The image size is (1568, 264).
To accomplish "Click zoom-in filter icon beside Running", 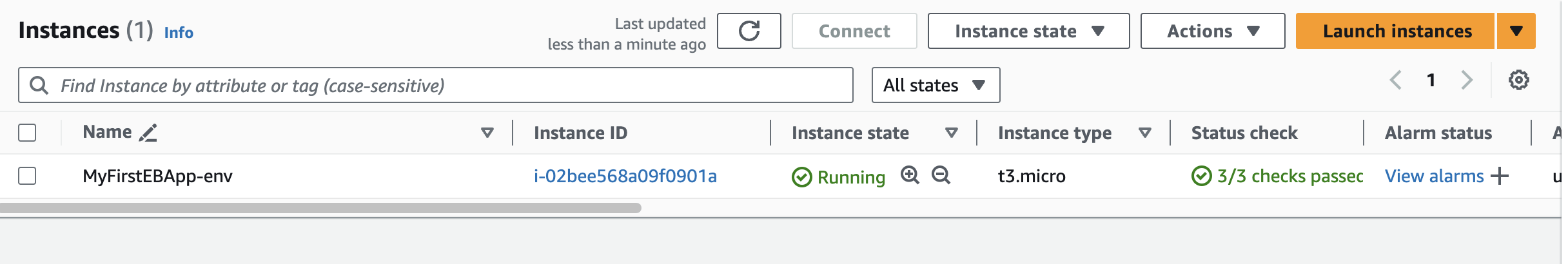I will [910, 175].
